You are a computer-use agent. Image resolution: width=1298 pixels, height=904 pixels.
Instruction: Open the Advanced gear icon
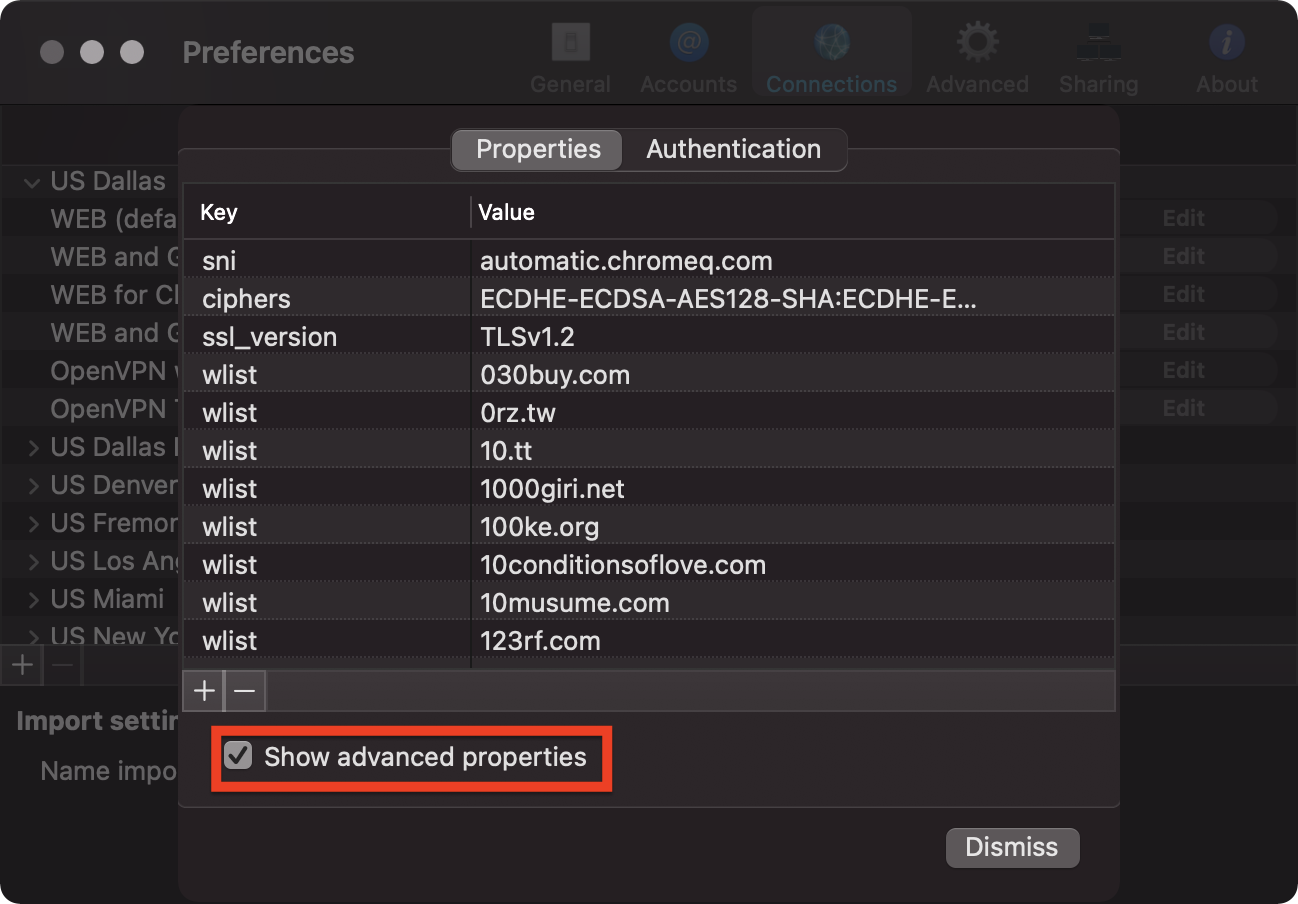point(976,43)
